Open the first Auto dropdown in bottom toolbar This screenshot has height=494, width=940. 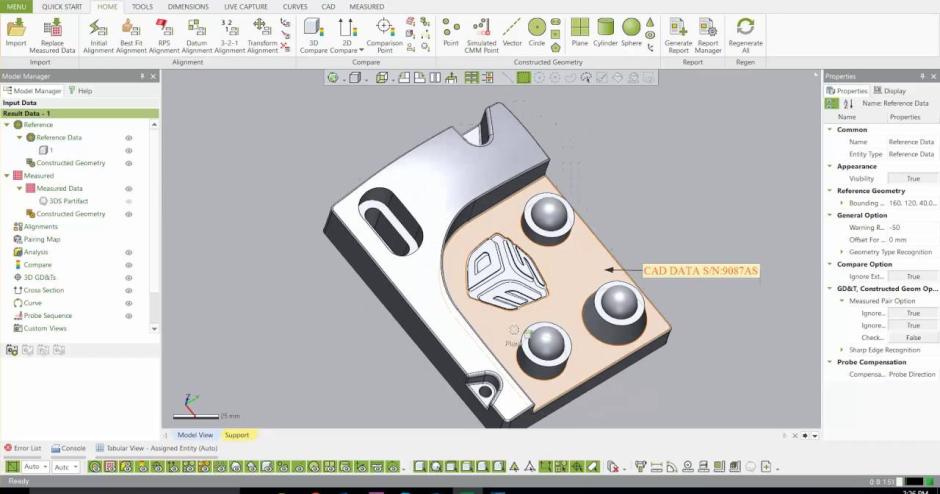[36, 466]
